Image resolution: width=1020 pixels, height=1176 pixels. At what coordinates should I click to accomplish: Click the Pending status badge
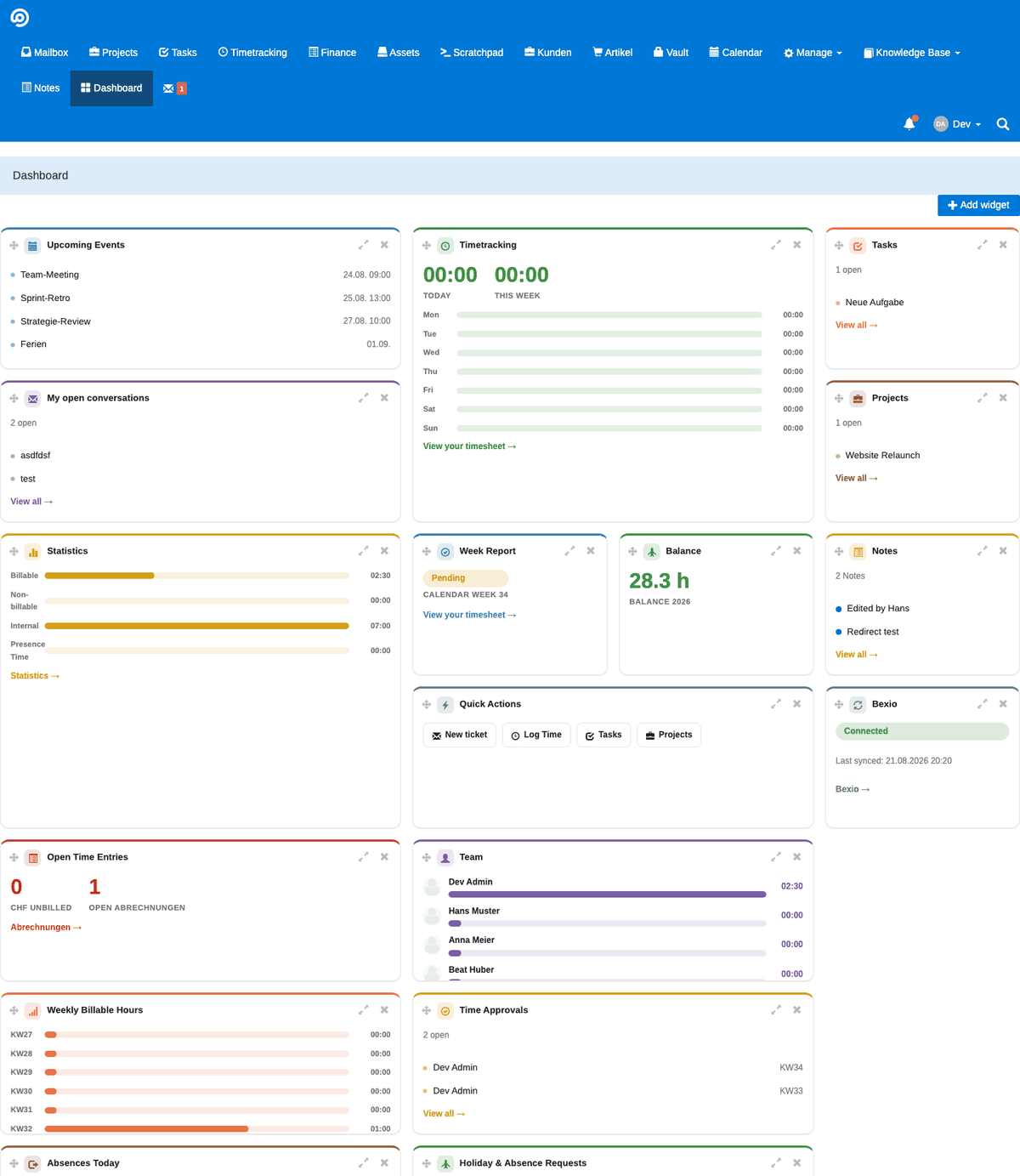click(465, 578)
